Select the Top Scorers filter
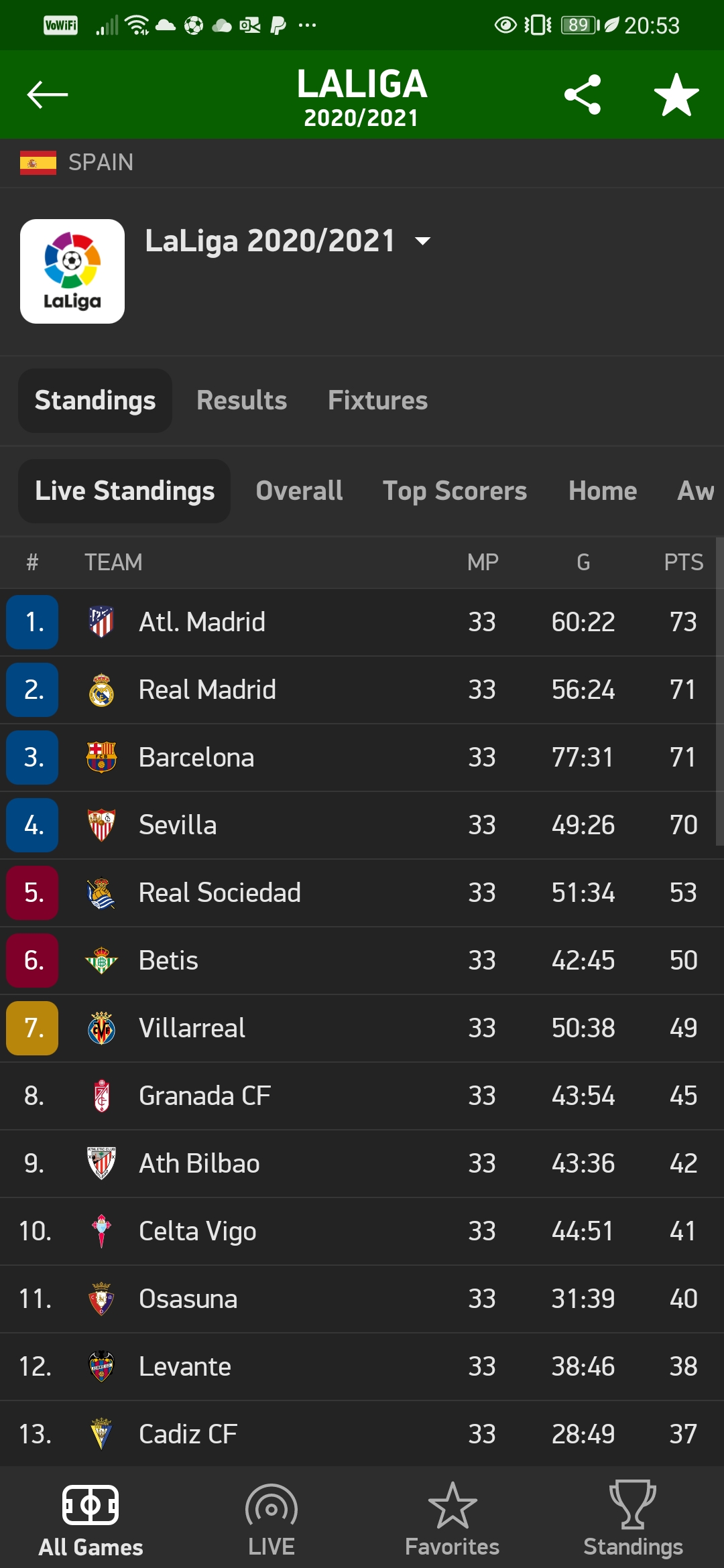Viewport: 724px width, 1568px height. pyautogui.click(x=455, y=491)
